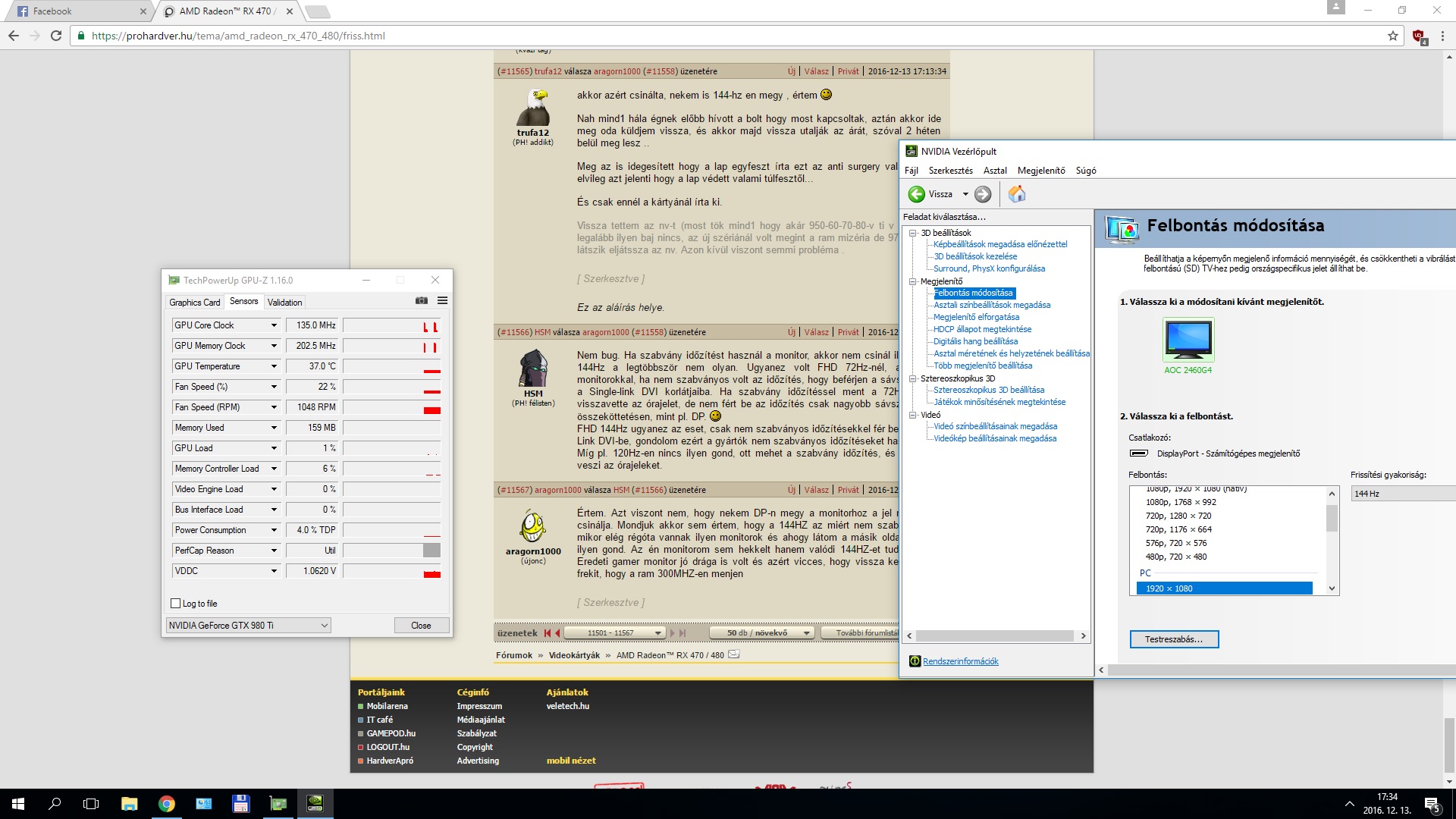Open Task View on the taskbar

(91, 804)
